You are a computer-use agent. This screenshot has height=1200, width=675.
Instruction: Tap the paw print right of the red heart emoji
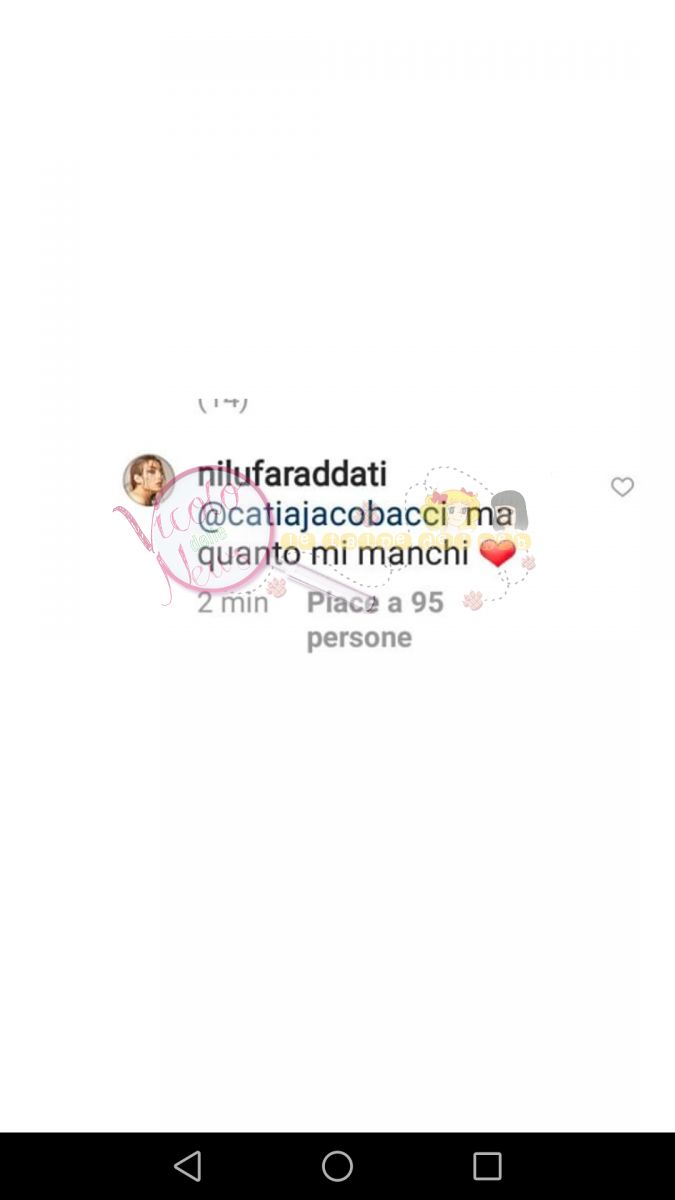click(x=528, y=562)
